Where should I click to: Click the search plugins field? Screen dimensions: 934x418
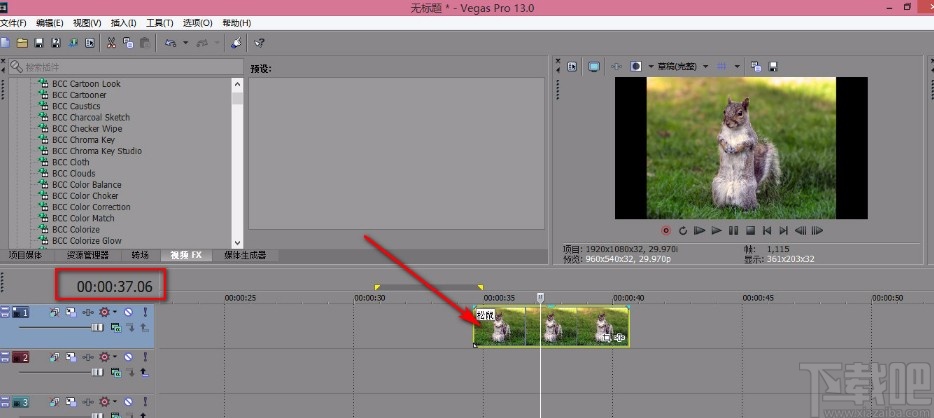pyautogui.click(x=126, y=67)
